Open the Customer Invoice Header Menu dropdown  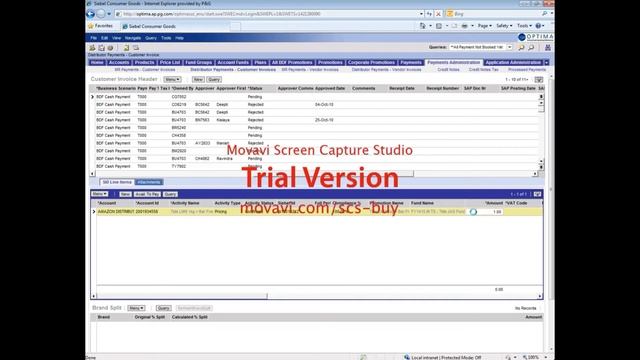[x=172, y=80]
